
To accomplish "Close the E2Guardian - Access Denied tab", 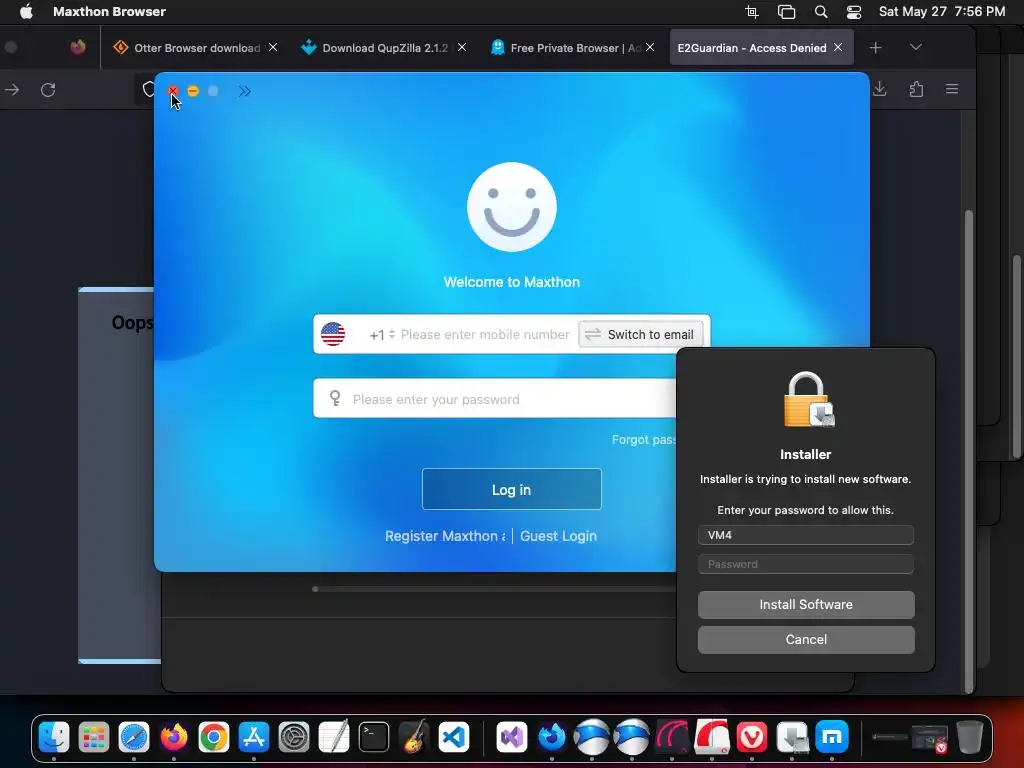I will coord(838,47).
